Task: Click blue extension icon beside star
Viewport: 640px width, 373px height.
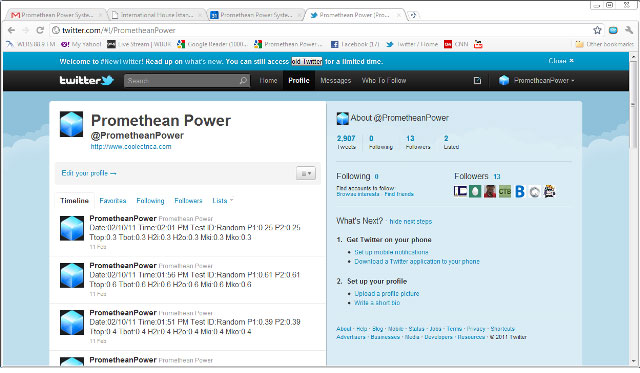Action: tap(613, 30)
